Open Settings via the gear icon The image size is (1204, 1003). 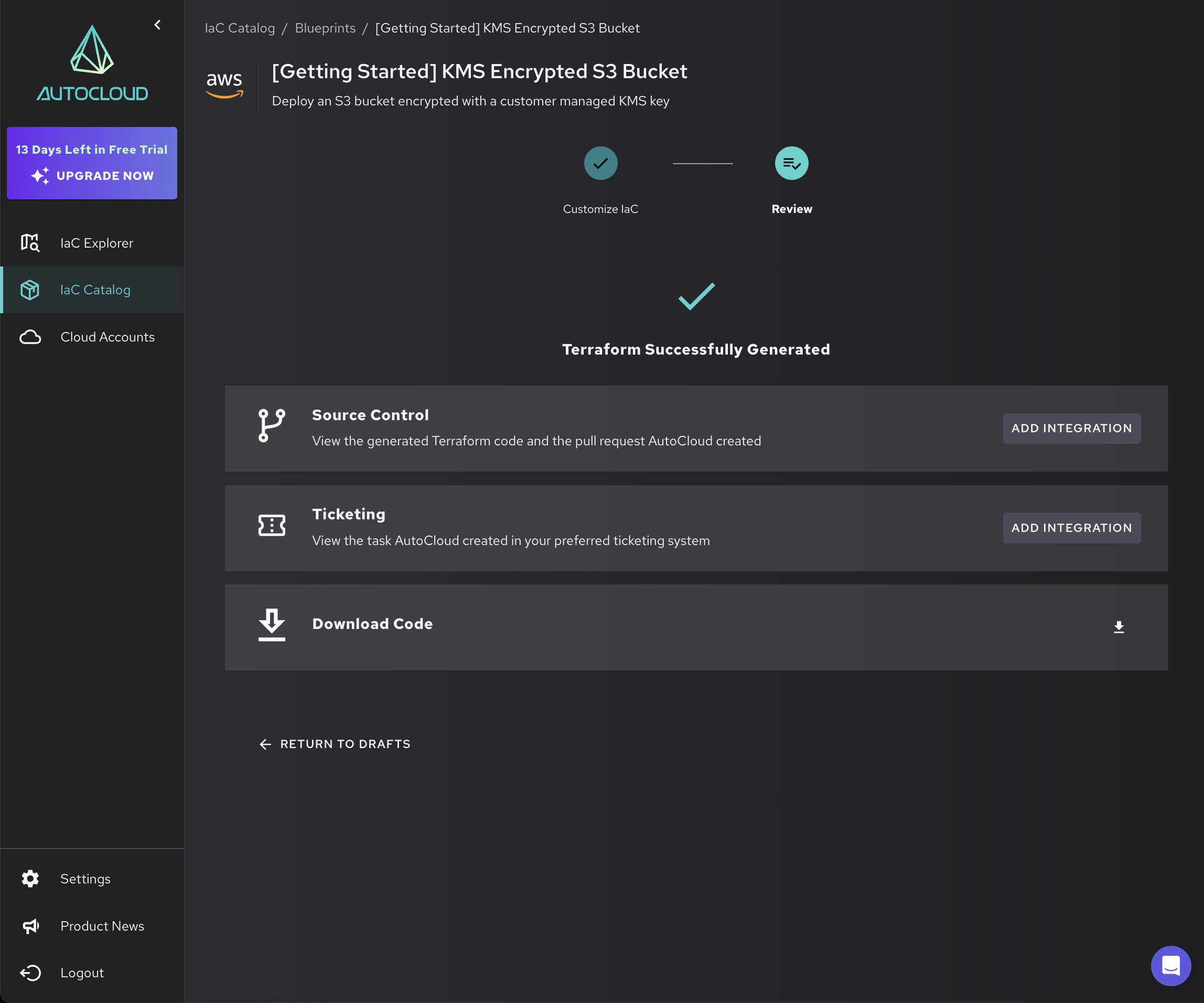[x=30, y=879]
